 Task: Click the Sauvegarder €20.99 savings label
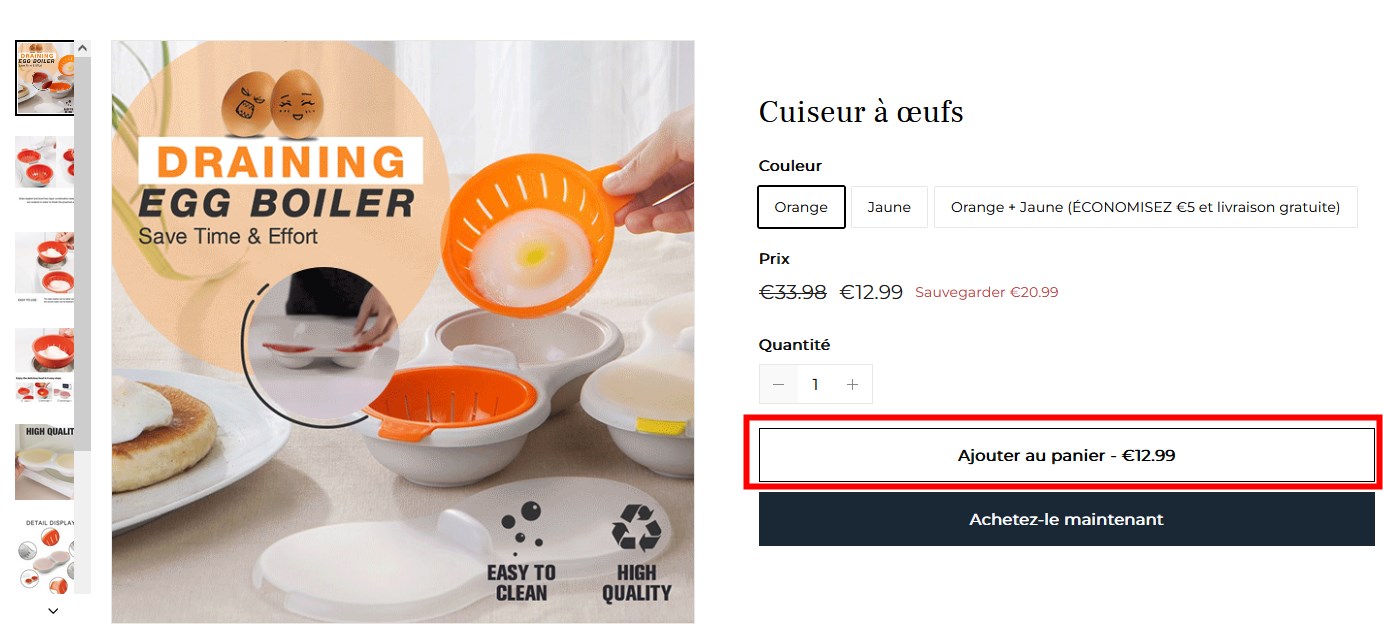tap(986, 292)
